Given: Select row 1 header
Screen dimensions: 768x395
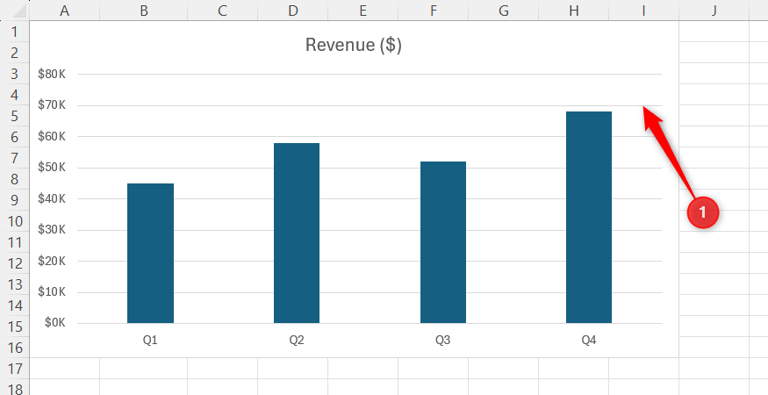Looking at the screenshot, I should pos(15,31).
